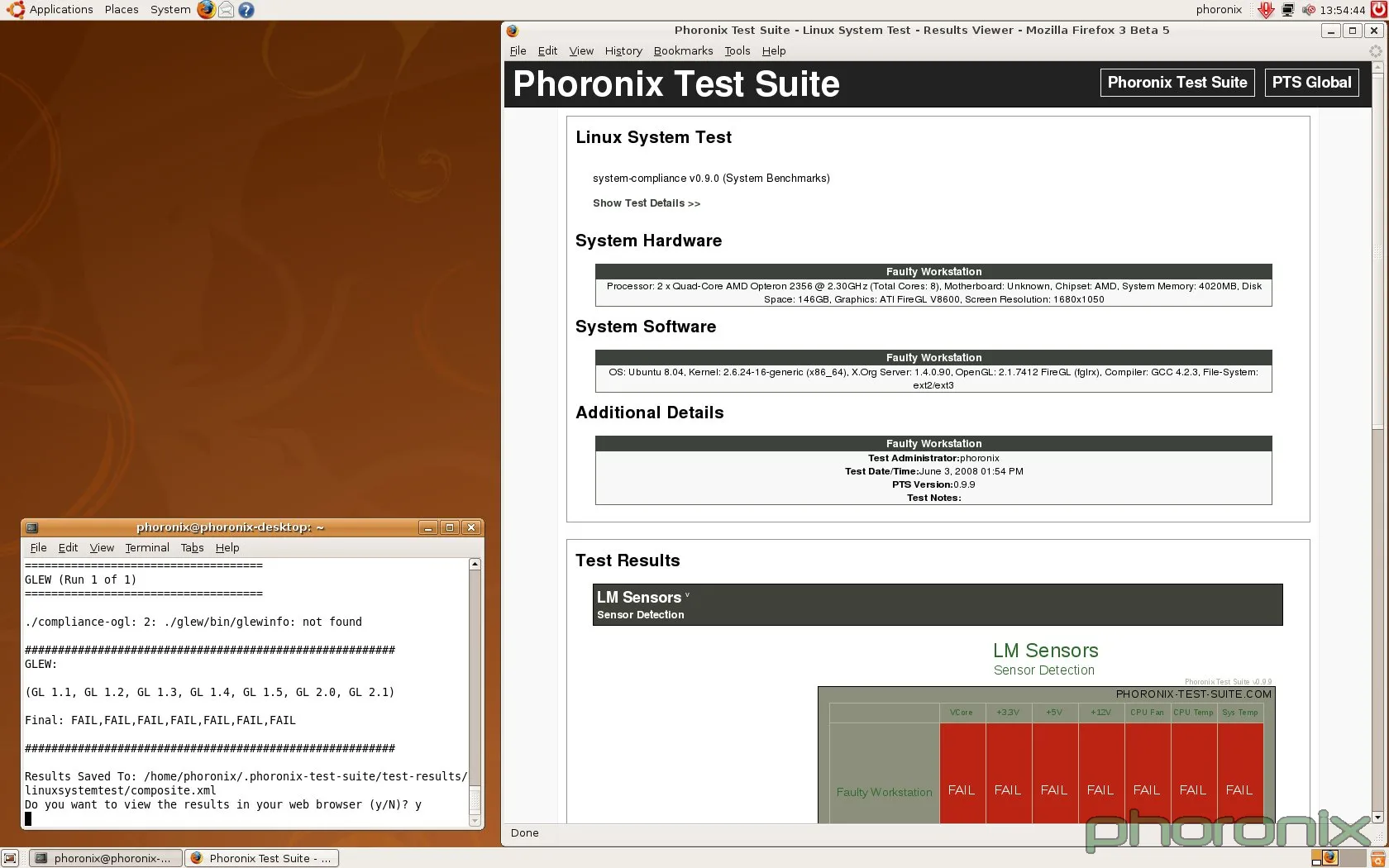Click the Phoronix Test Suite header button

[x=1177, y=83]
